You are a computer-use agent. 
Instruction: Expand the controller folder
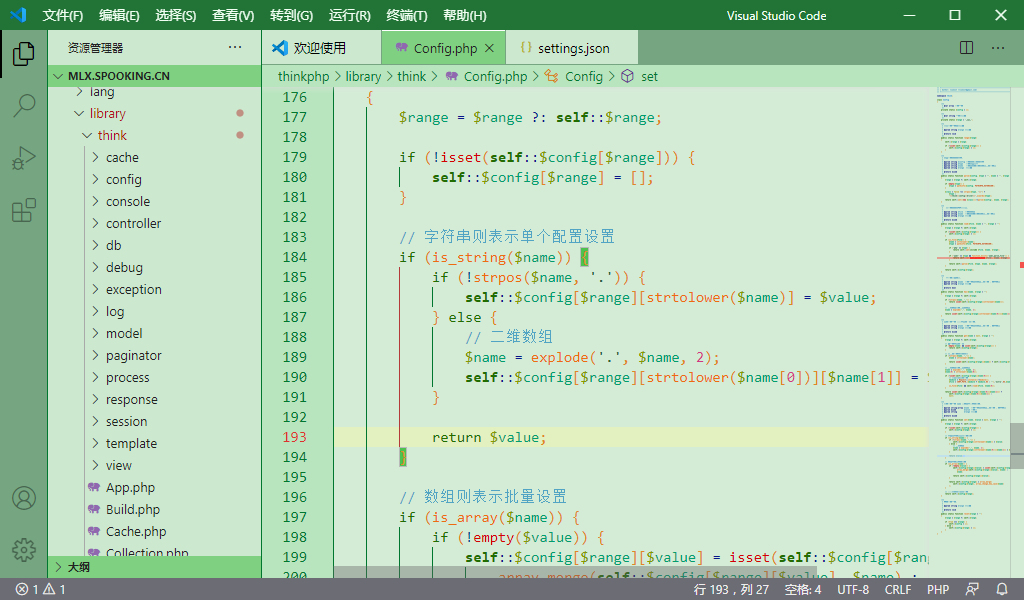(155, 223)
